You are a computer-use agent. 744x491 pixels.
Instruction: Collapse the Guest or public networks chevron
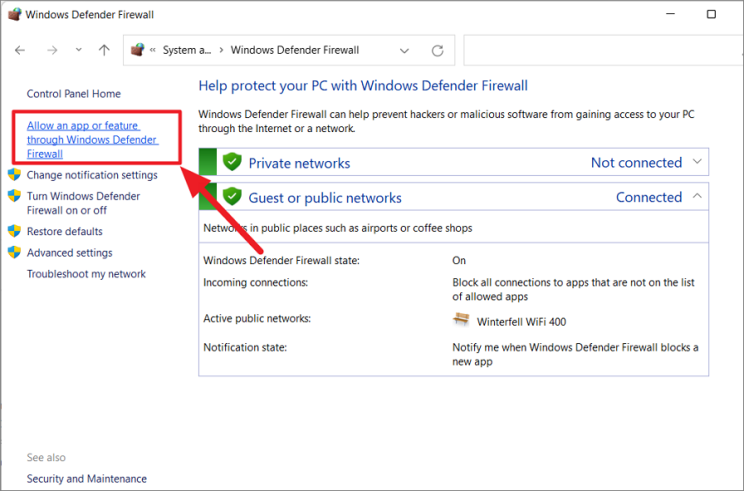(697, 195)
